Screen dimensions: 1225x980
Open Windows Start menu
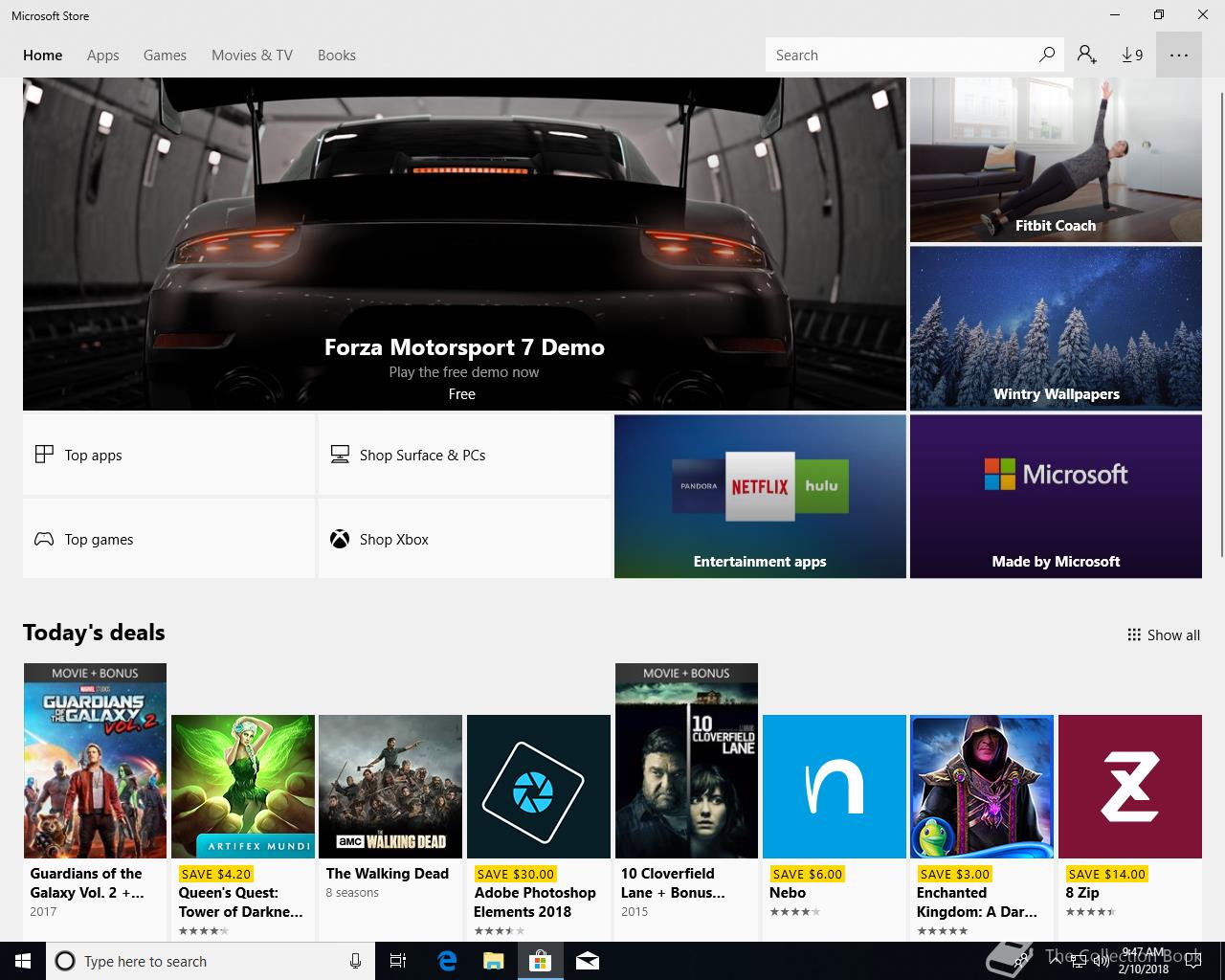pos(23,961)
